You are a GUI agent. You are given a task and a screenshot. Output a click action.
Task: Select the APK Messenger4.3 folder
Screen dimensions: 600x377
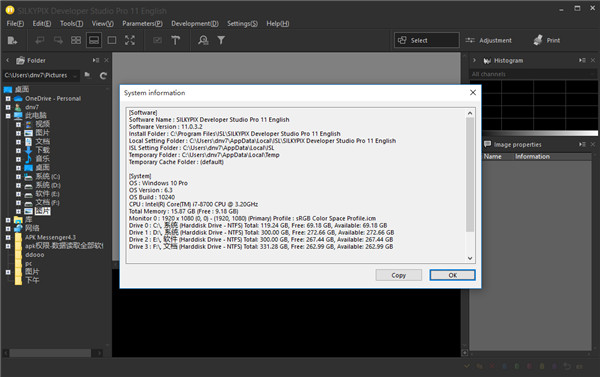(x=51, y=237)
